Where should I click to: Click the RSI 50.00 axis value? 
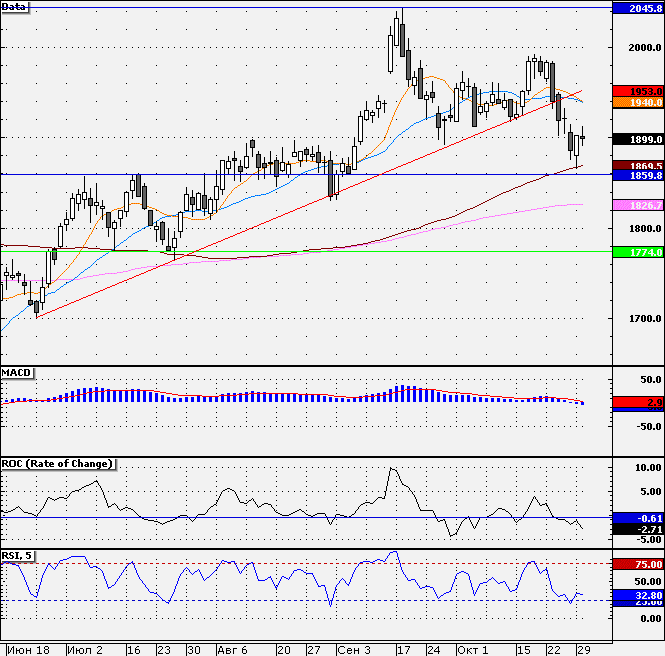click(x=648, y=581)
